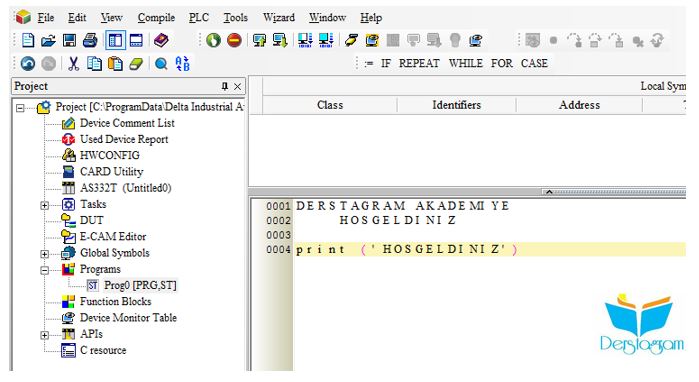Screen dimensions: 699x382
Task: Click the download to PLC monitor icon with down arrow
Action: point(280,41)
